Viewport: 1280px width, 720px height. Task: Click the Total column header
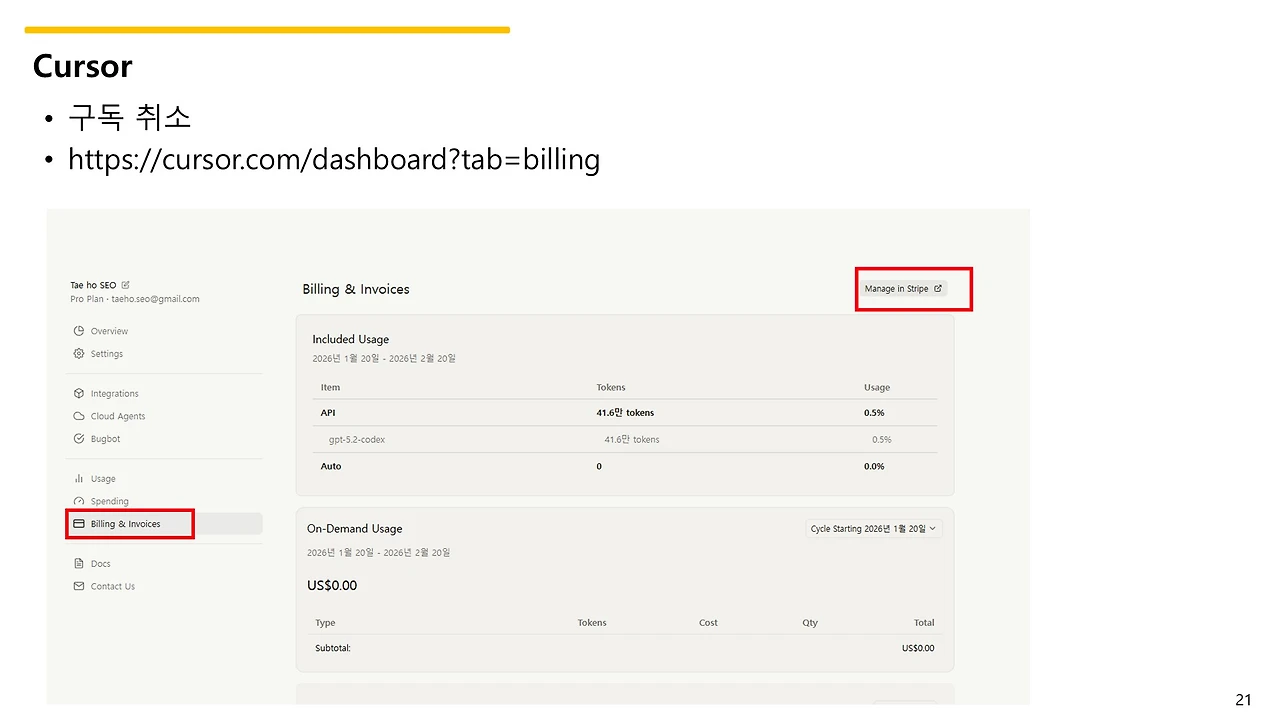click(924, 623)
